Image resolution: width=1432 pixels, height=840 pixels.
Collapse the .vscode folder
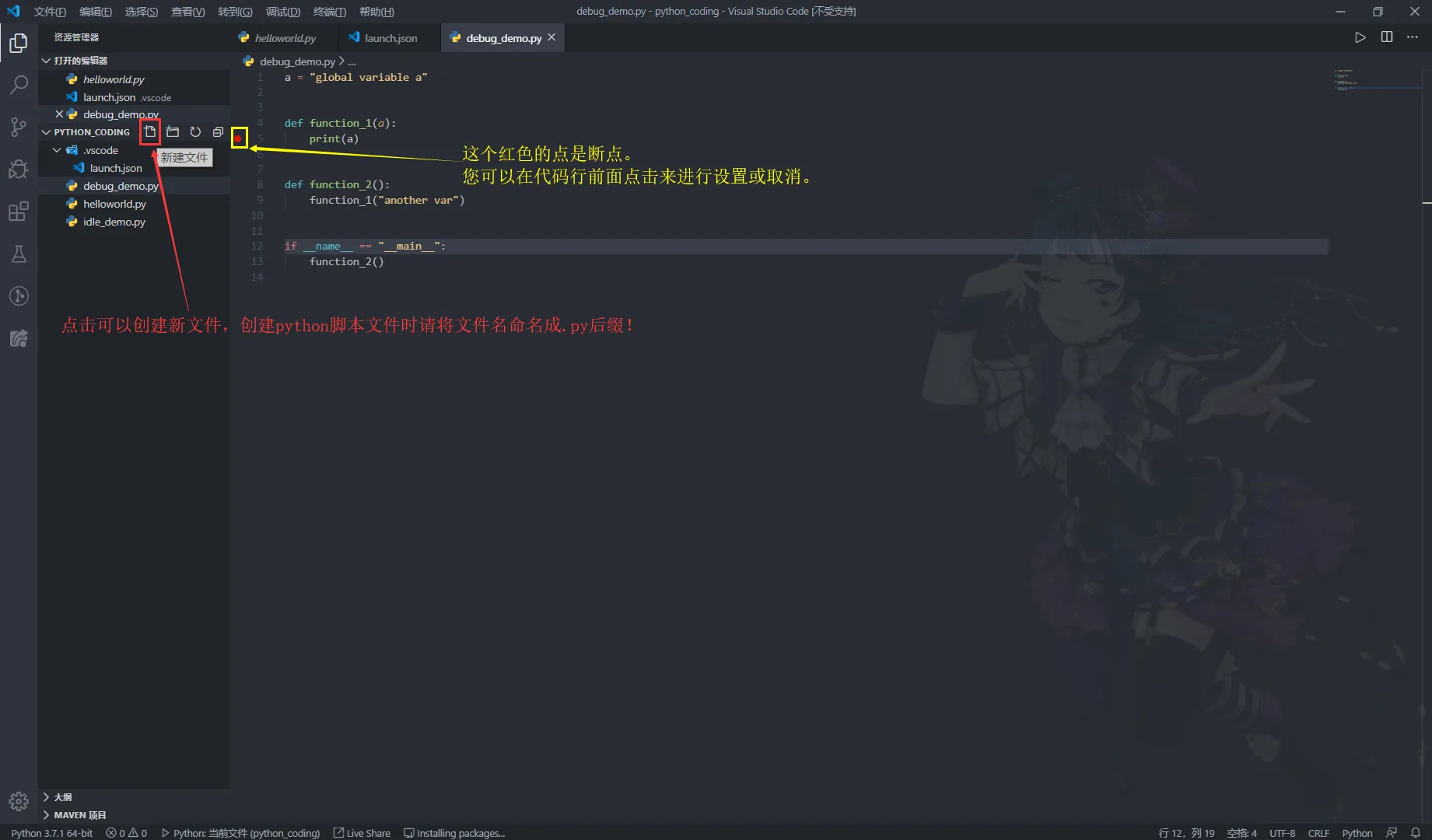point(57,150)
